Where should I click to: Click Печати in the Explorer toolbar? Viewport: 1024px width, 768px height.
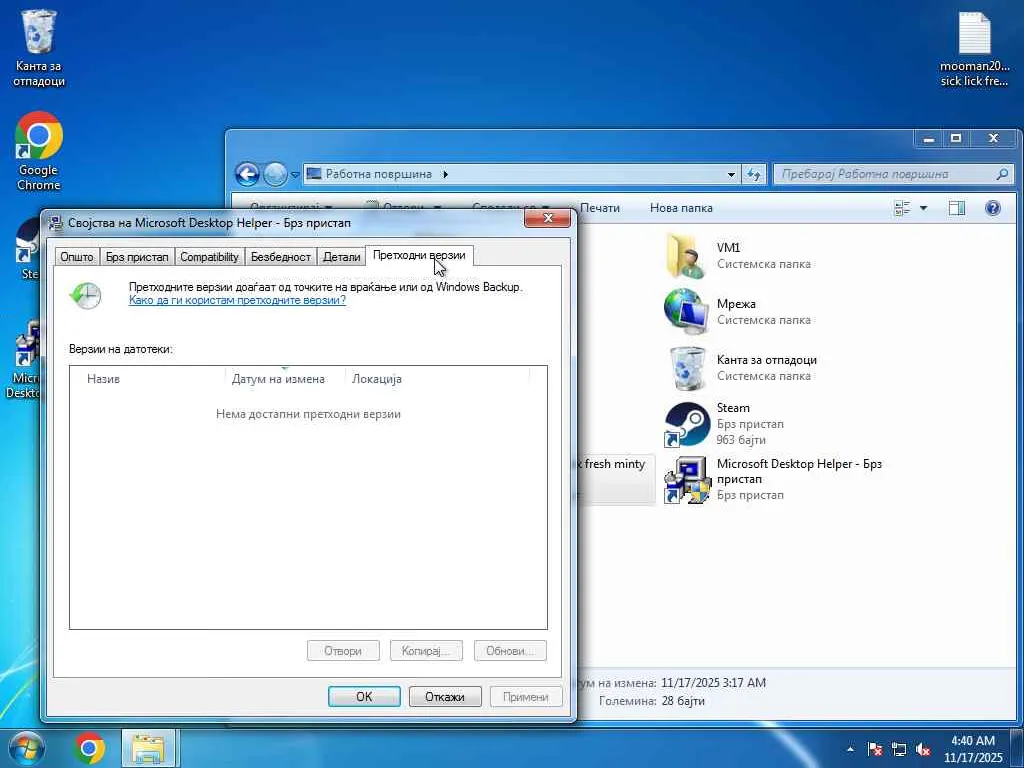(x=600, y=208)
